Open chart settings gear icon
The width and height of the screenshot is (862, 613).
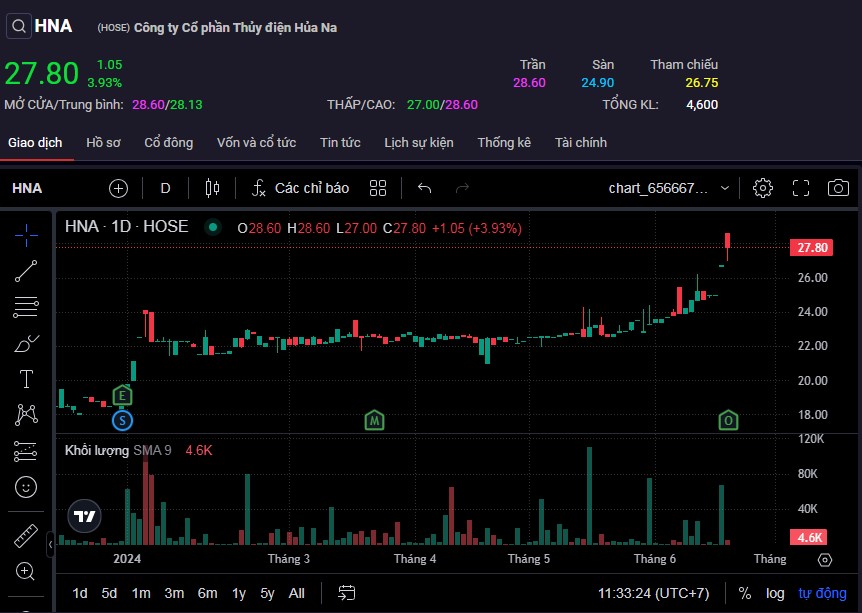(x=763, y=188)
